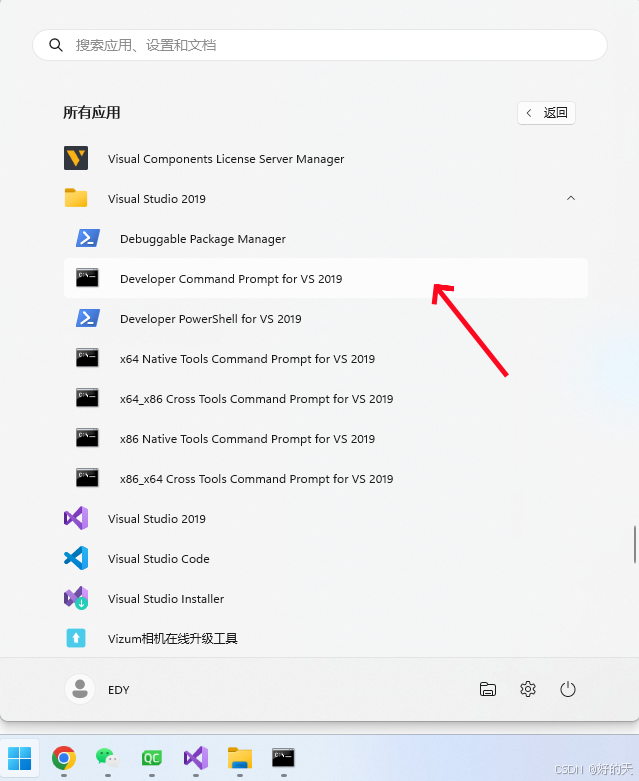Open File Explorer on the taskbar
This screenshot has width=639, height=781.
coord(240,758)
